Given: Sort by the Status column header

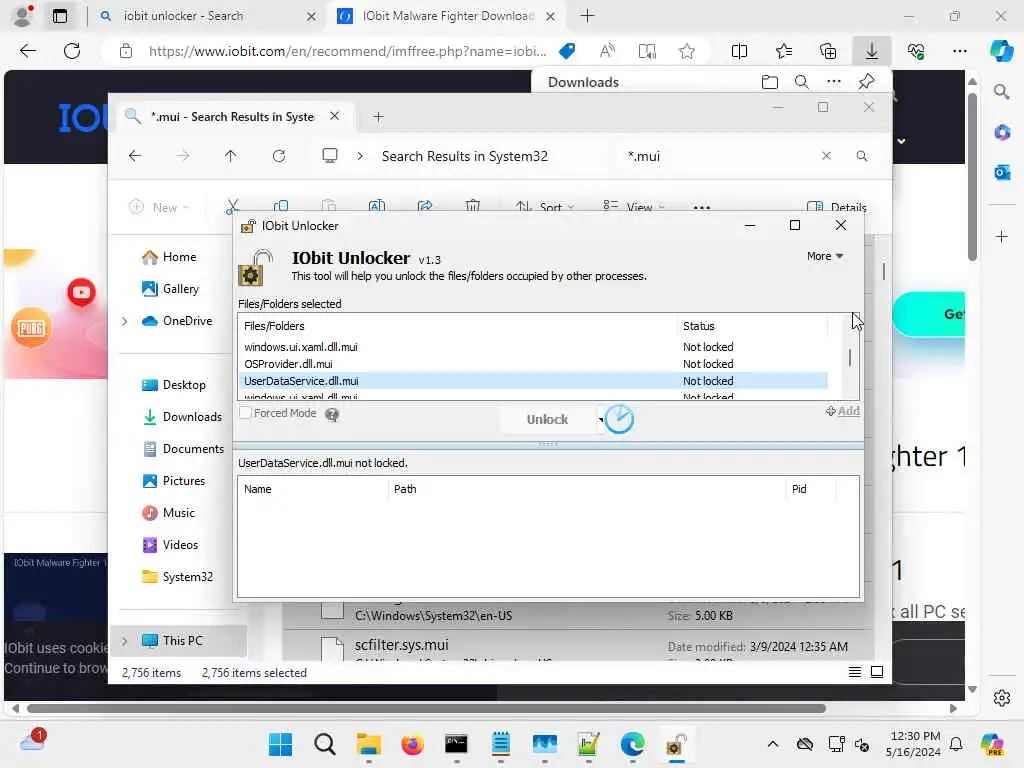Looking at the screenshot, I should pos(752,326).
